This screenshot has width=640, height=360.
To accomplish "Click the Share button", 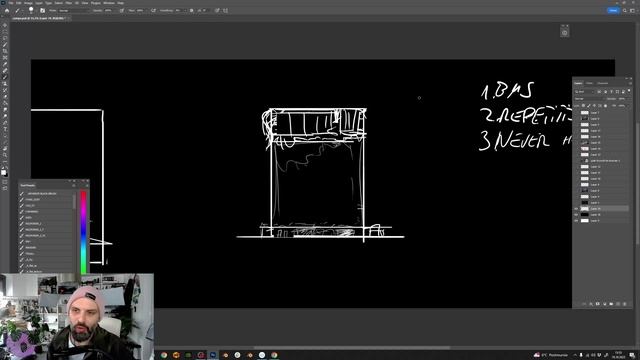I will [613, 11].
